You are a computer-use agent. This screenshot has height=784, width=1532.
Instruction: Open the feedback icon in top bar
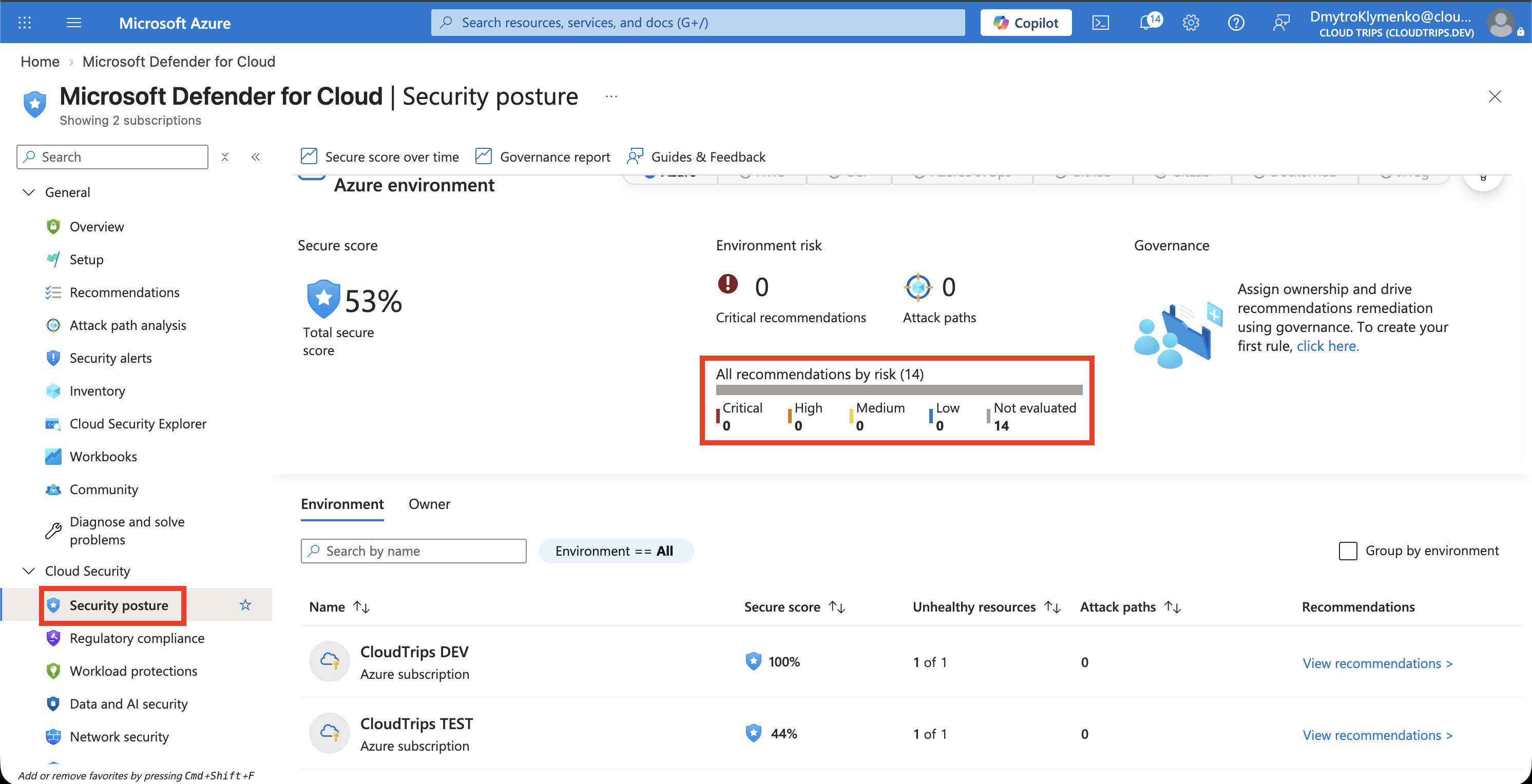(1281, 23)
